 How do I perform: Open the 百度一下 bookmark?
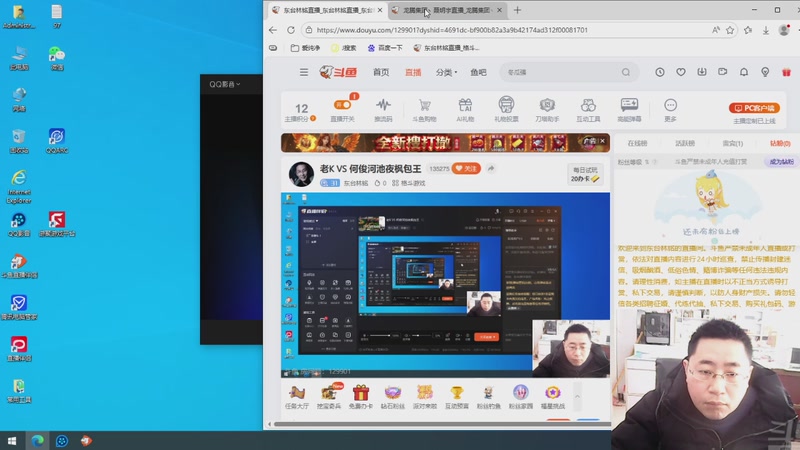coord(385,48)
